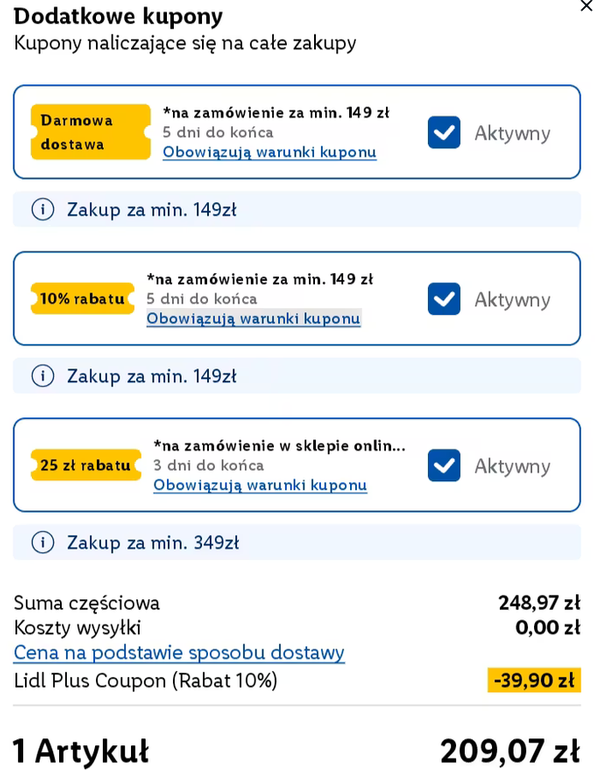Screen dimensions: 595x770
Task: Uncheck the 10% rabatu coupon checkbox
Action: click(444, 299)
